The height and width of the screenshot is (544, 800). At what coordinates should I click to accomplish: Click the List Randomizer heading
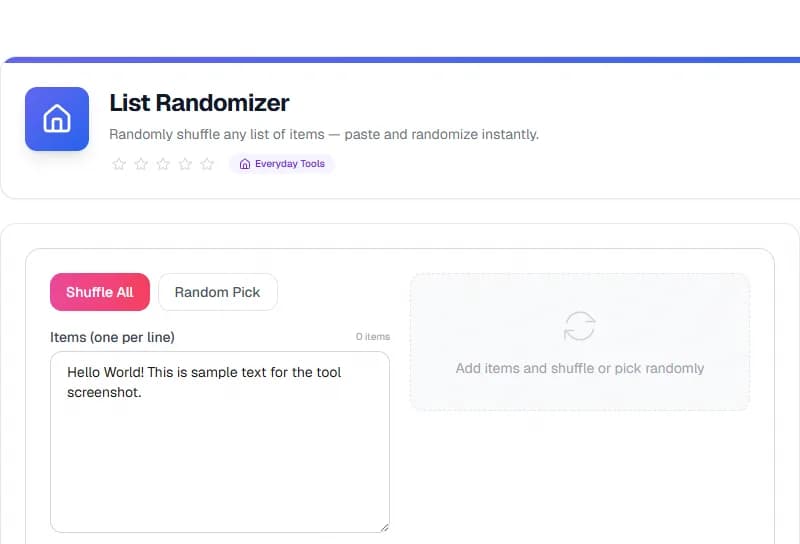pyautogui.click(x=199, y=103)
